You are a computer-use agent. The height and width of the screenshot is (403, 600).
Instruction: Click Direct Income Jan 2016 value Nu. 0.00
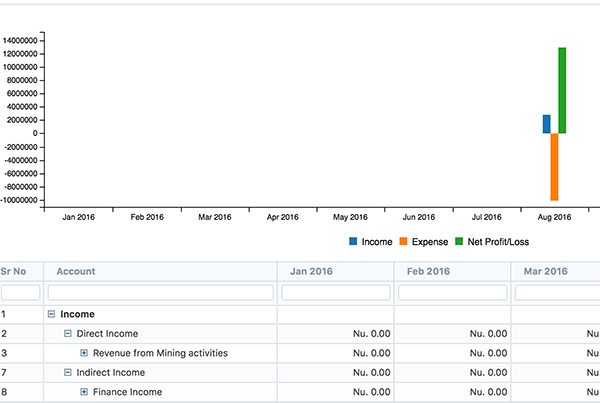[x=372, y=334]
